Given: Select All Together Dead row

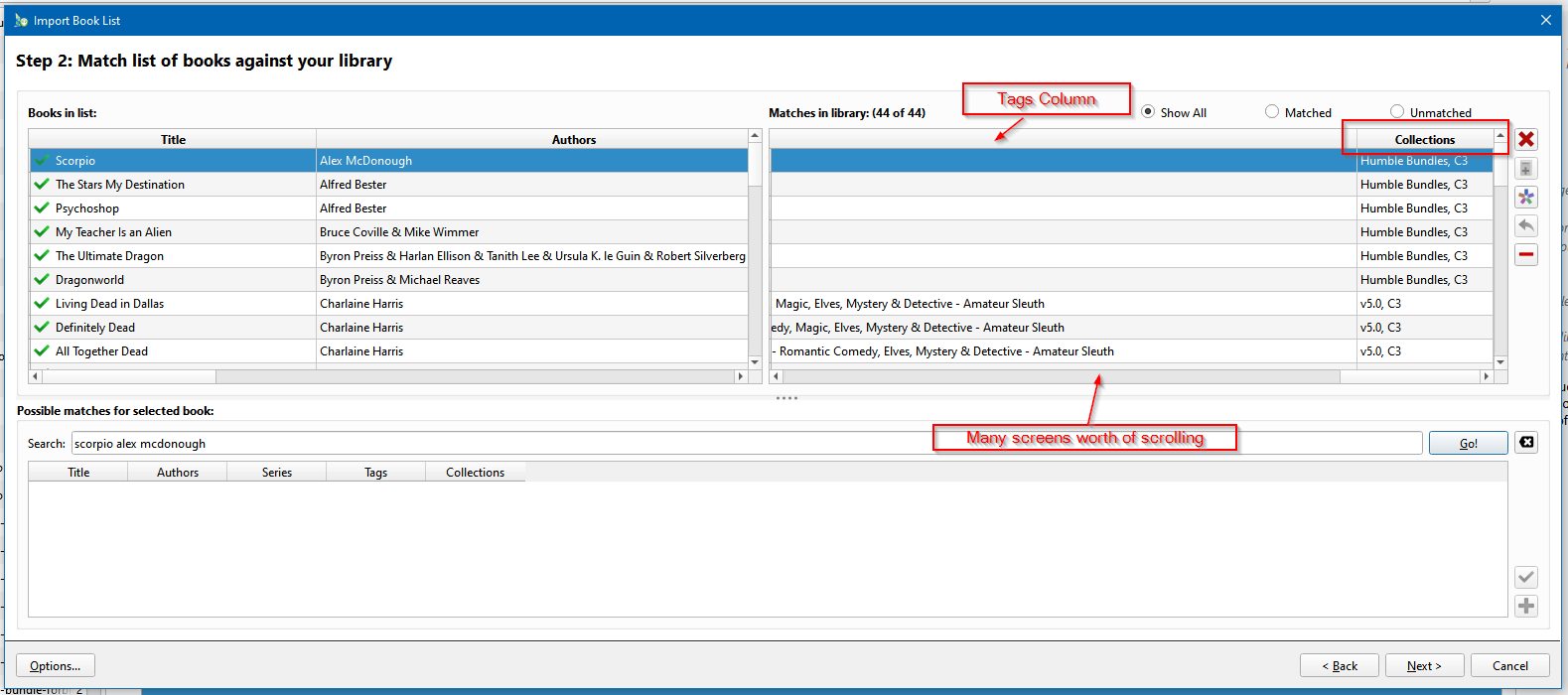Looking at the screenshot, I should coord(388,350).
